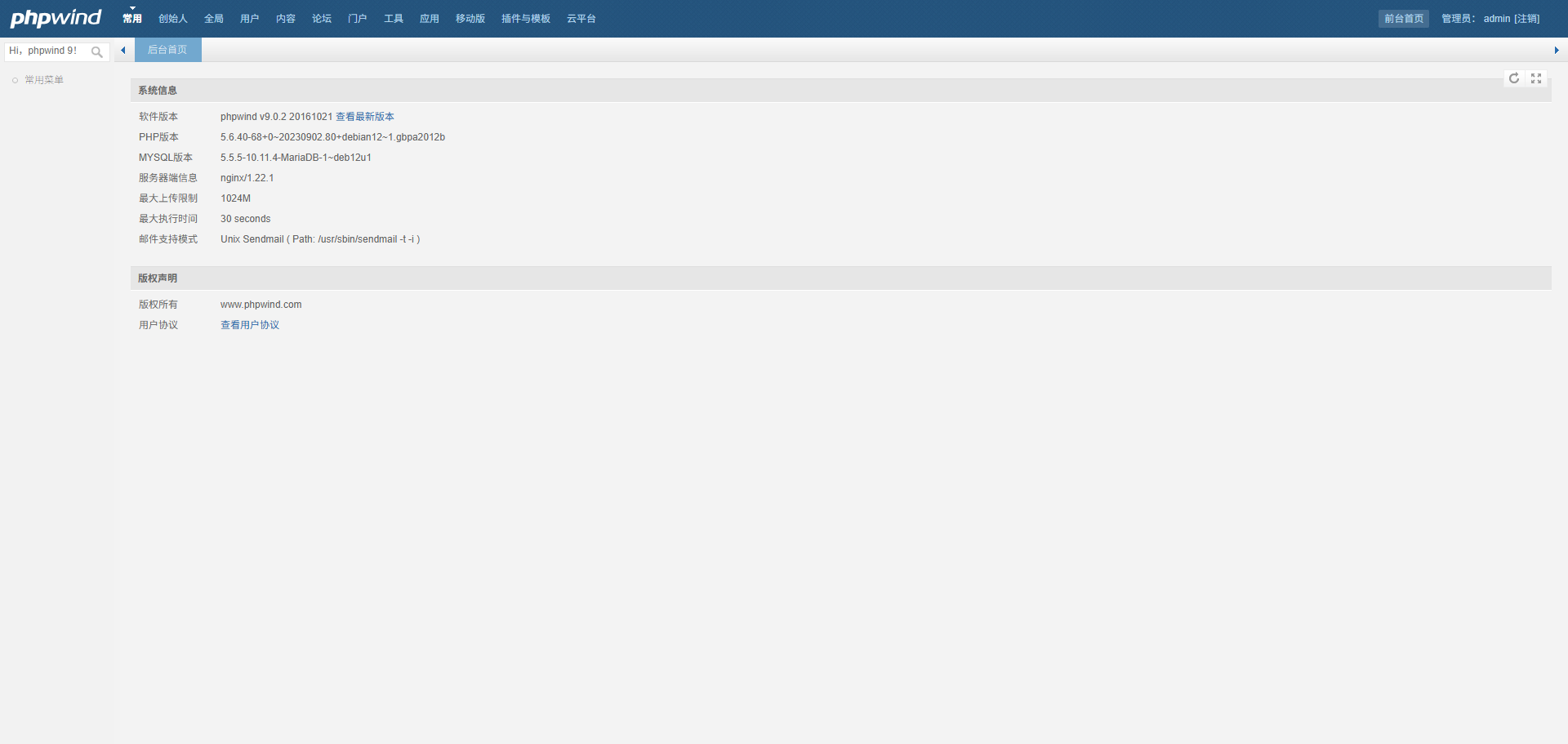This screenshot has height=744, width=1568.
Task: Click the right tab scroll arrow
Action: [1556, 51]
